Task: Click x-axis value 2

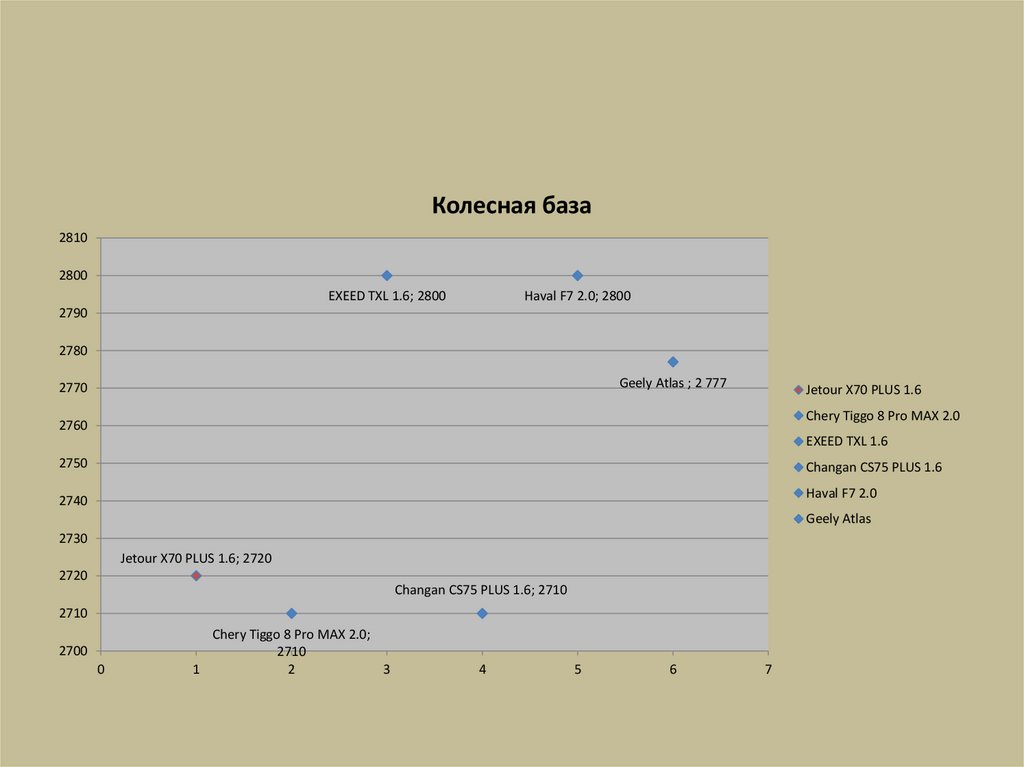Action: click(291, 670)
